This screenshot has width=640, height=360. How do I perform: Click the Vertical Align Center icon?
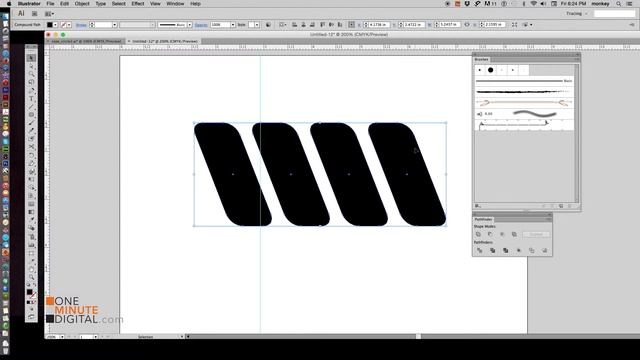pos(331,25)
